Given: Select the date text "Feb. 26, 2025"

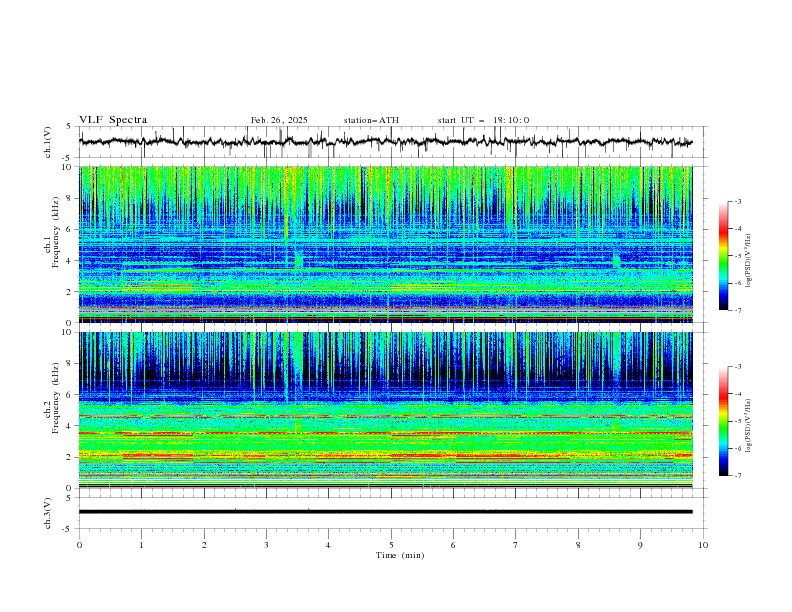Looking at the screenshot, I should (279, 120).
